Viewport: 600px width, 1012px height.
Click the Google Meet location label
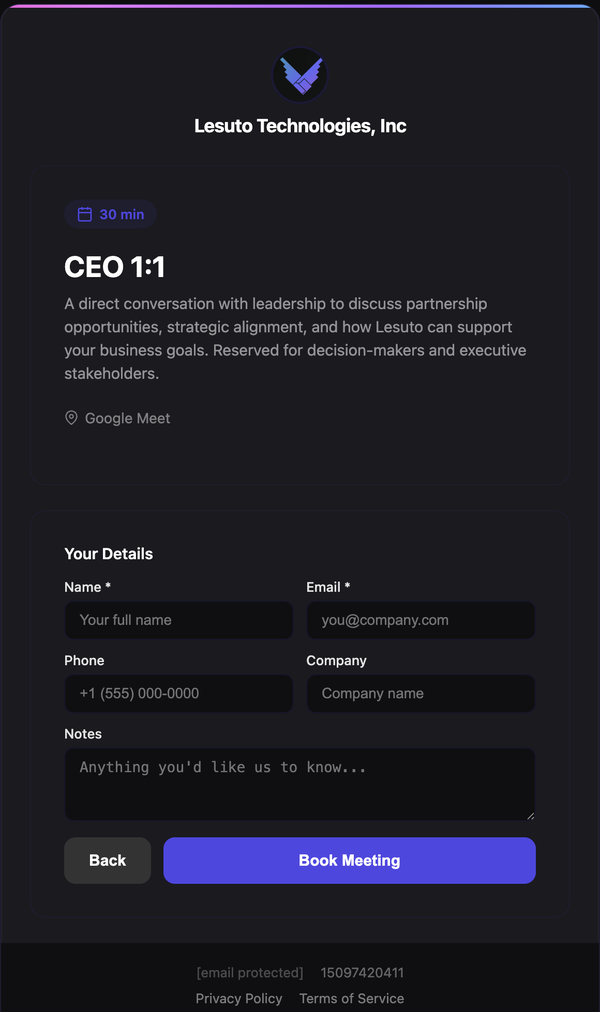click(127, 418)
